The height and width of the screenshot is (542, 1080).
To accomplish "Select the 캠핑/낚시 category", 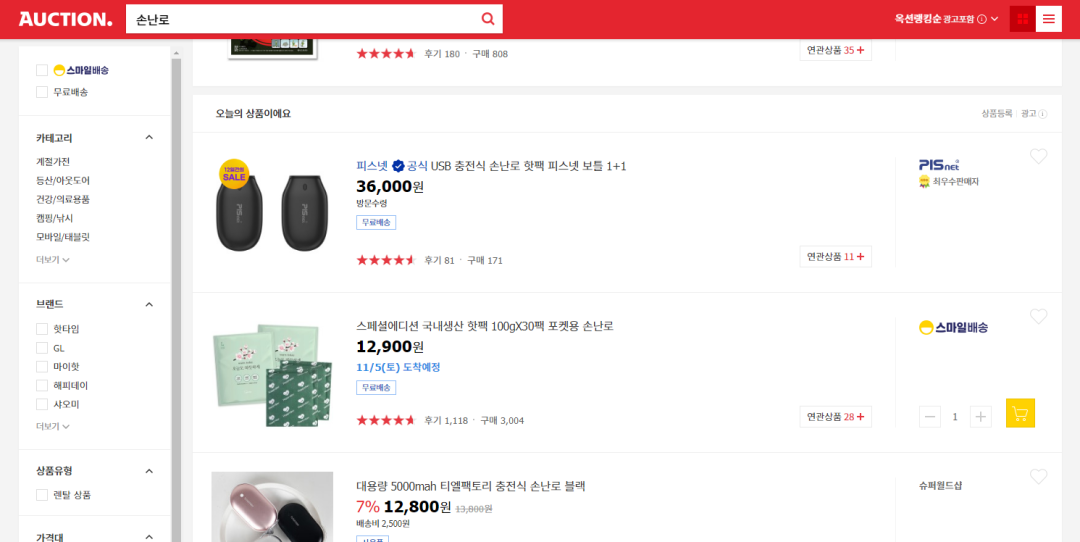I will [x=53, y=218].
